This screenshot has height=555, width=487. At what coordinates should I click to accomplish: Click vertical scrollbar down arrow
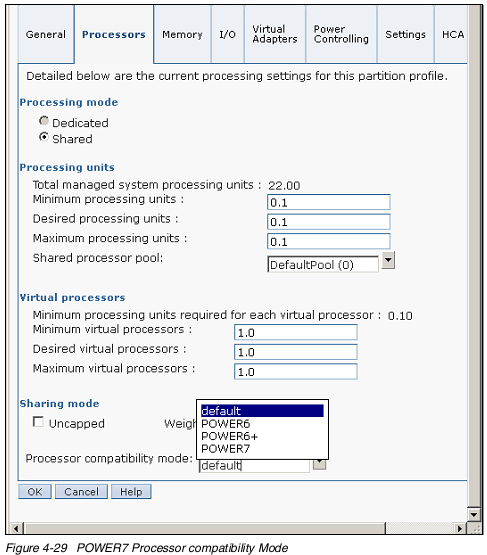pos(474,514)
